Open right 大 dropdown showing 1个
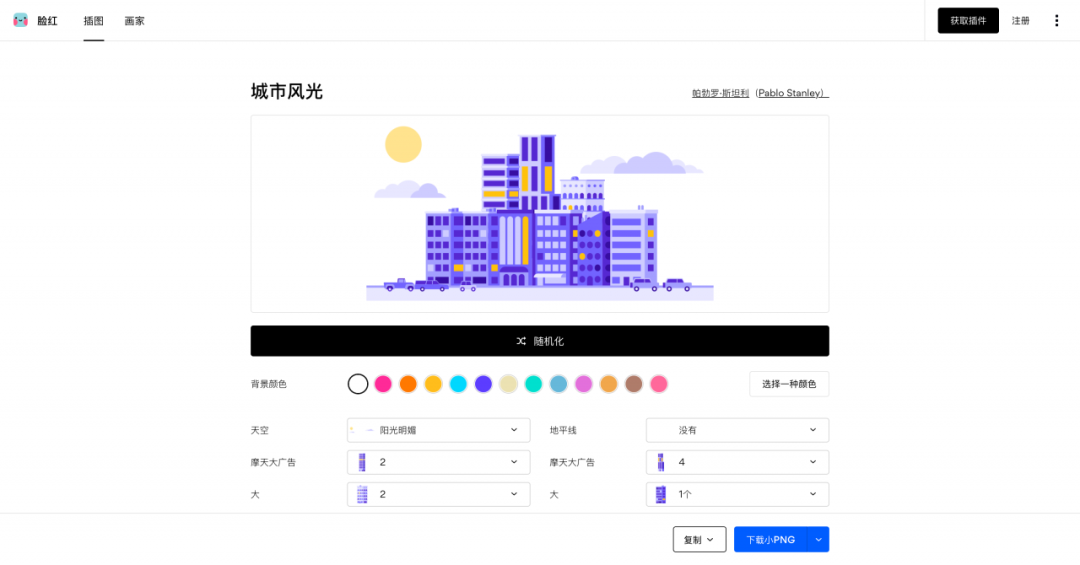 738,494
